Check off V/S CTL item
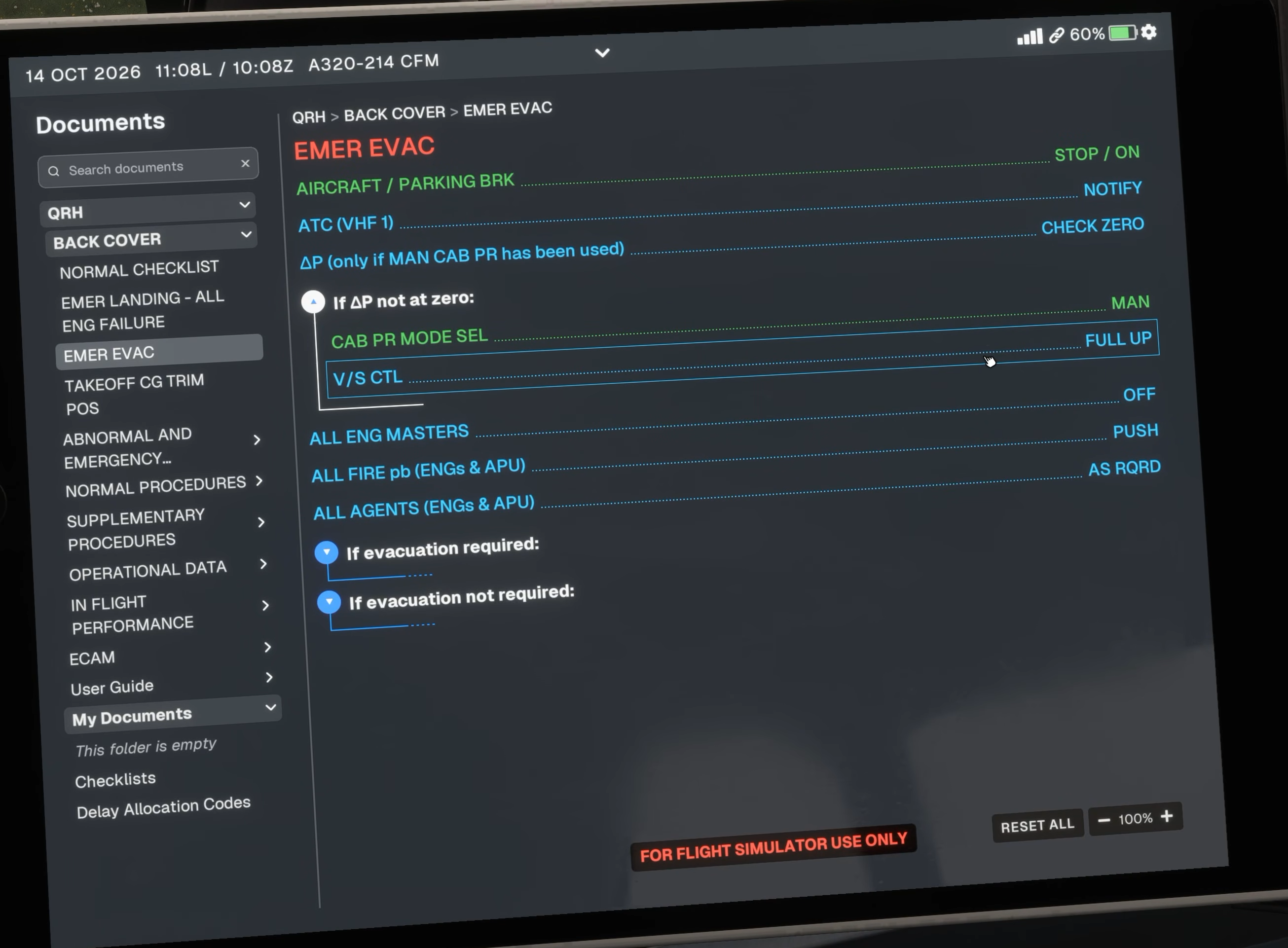1288x948 pixels. [x=743, y=359]
